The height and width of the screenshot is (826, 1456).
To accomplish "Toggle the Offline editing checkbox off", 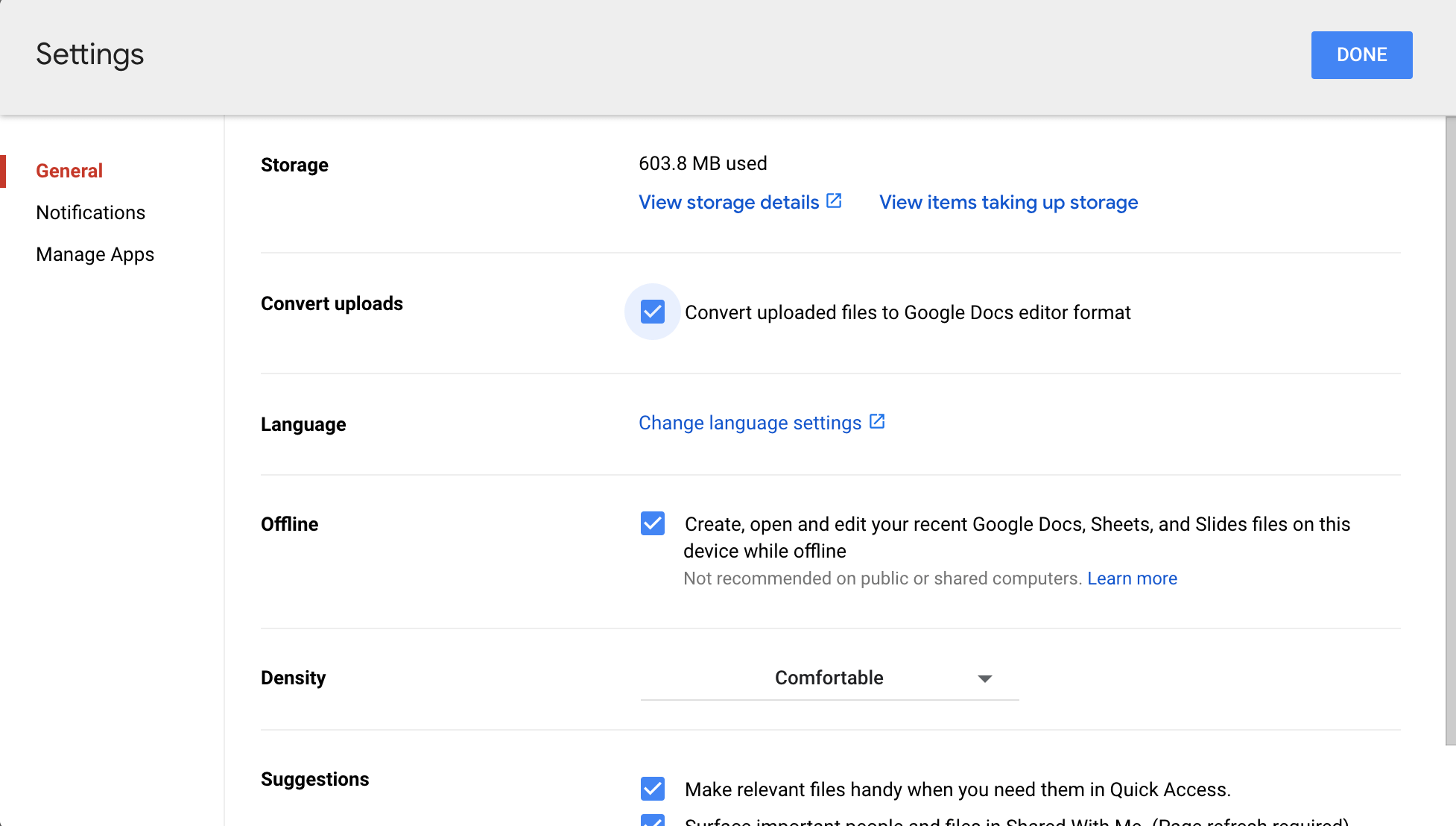I will (652, 523).
